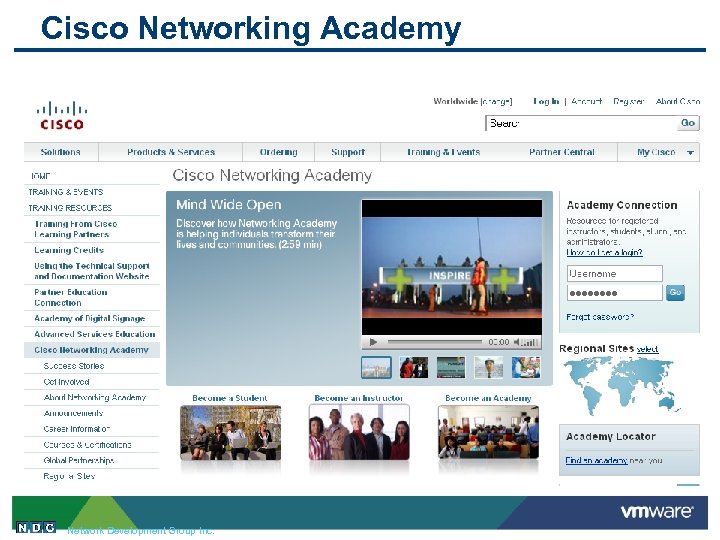This screenshot has width=720, height=540.
Task: Open the Partner Central menu
Action: pos(562,152)
